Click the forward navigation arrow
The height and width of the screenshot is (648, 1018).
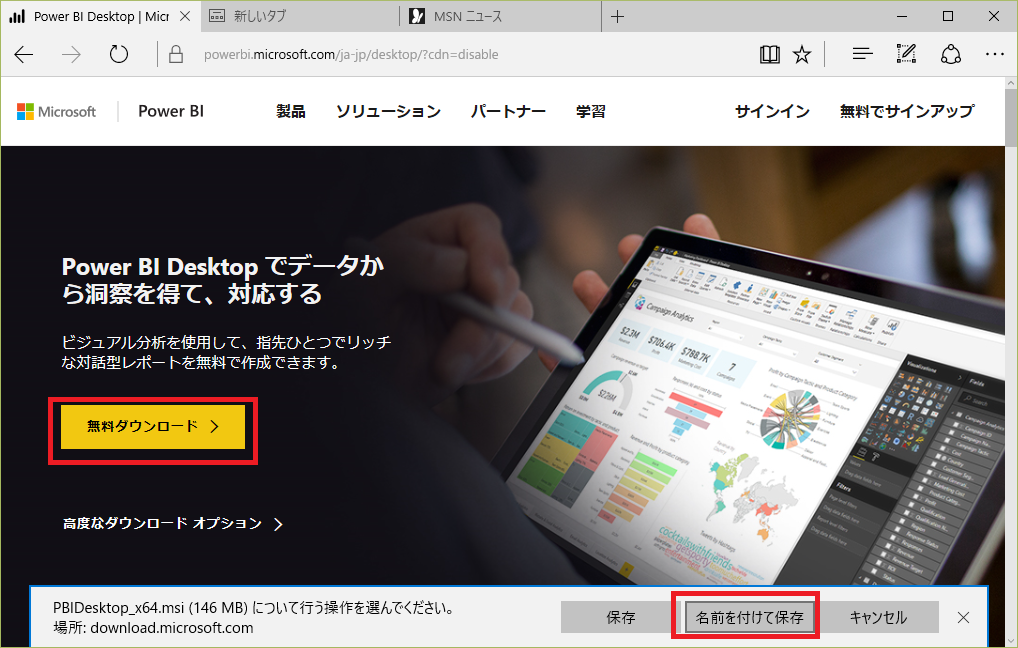(x=71, y=55)
